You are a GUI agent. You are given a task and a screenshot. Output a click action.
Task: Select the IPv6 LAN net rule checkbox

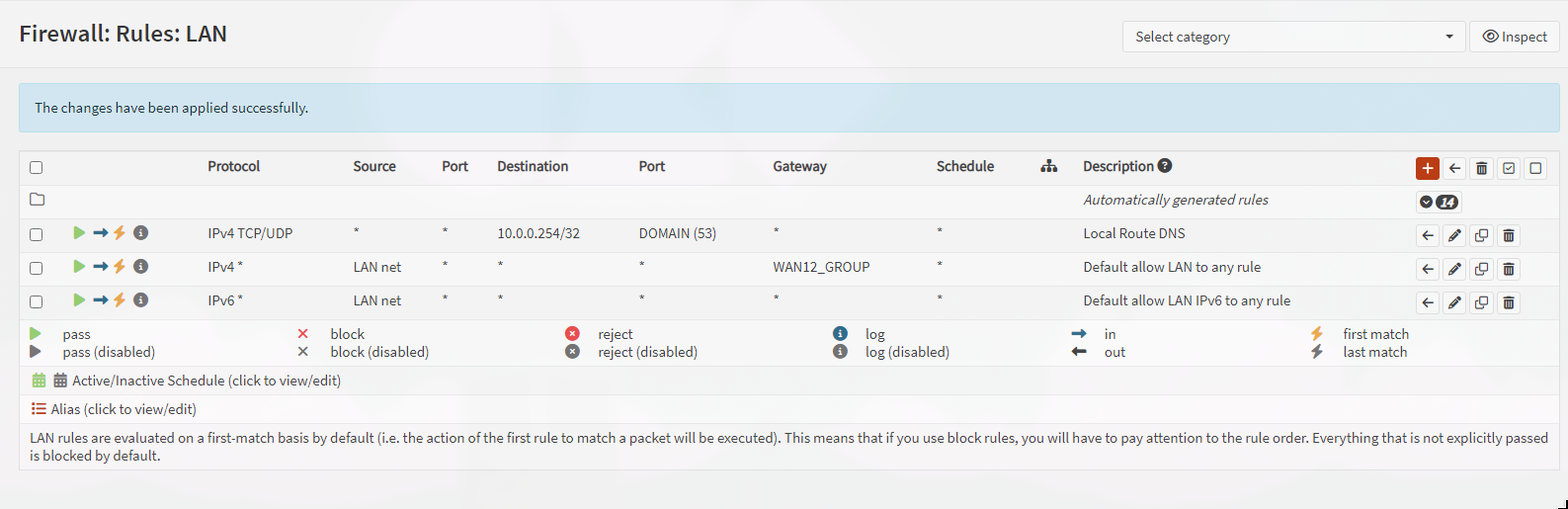37,301
